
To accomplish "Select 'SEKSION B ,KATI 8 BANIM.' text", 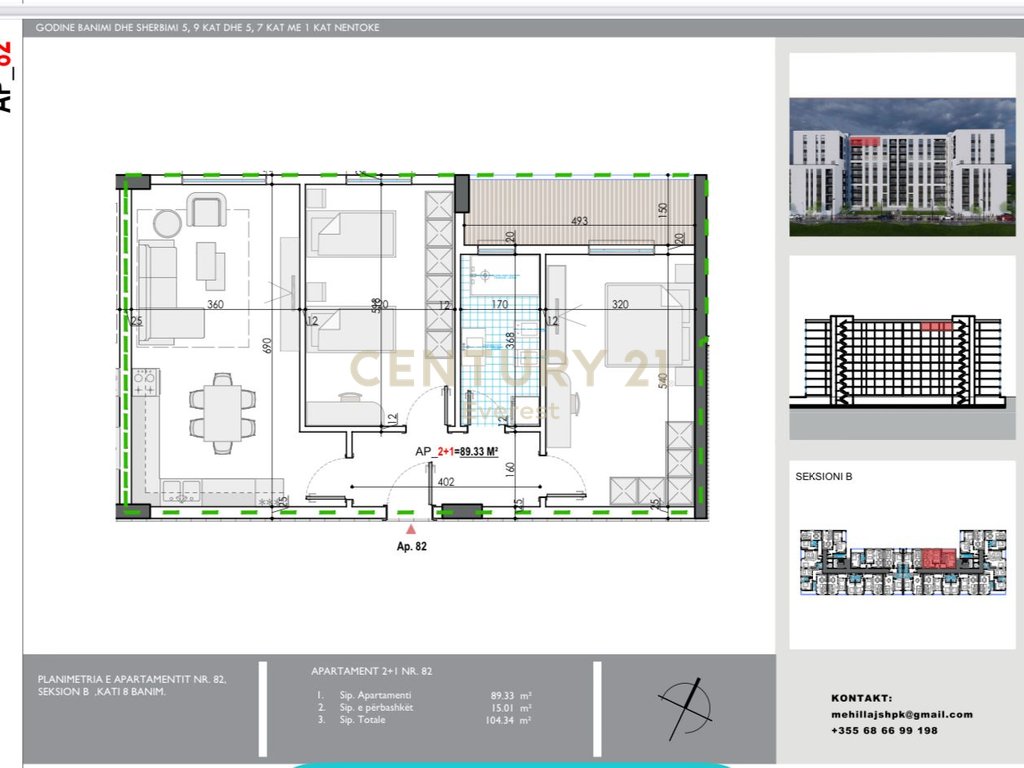I will [x=101, y=692].
